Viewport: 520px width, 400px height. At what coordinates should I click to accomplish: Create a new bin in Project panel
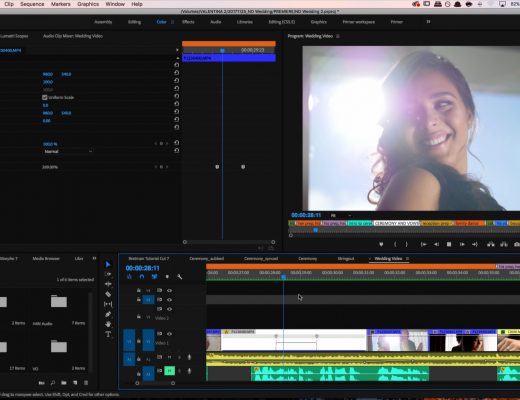pyautogui.click(x=64, y=383)
